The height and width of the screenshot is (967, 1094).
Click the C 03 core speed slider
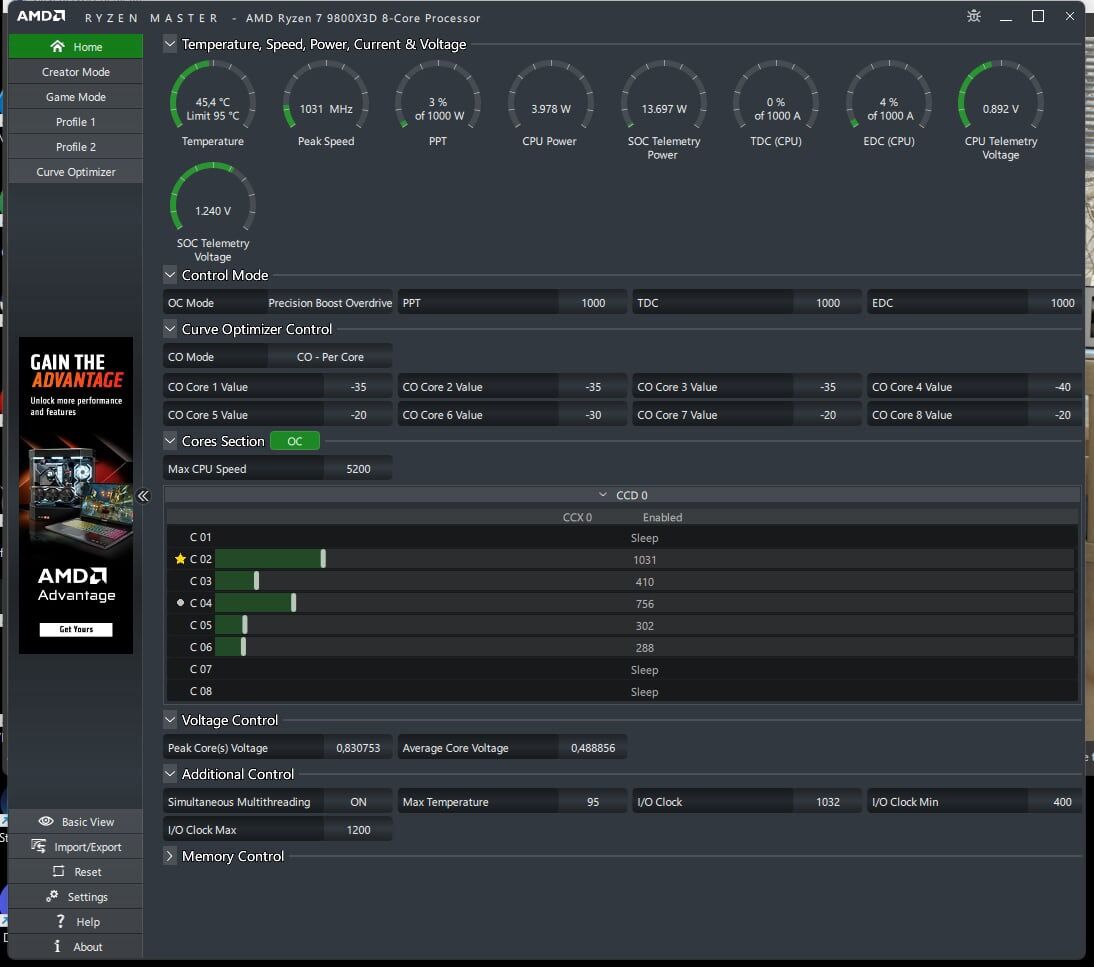pos(257,580)
